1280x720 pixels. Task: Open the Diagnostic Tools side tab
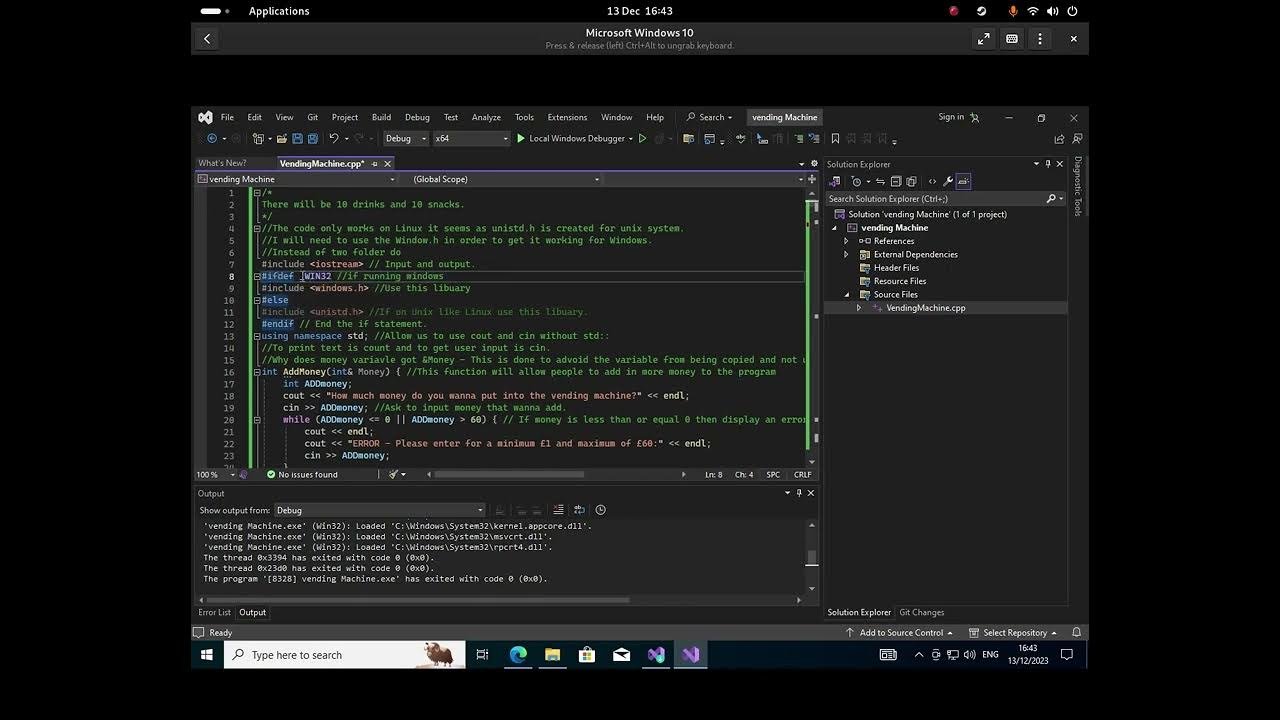pos(1078,186)
